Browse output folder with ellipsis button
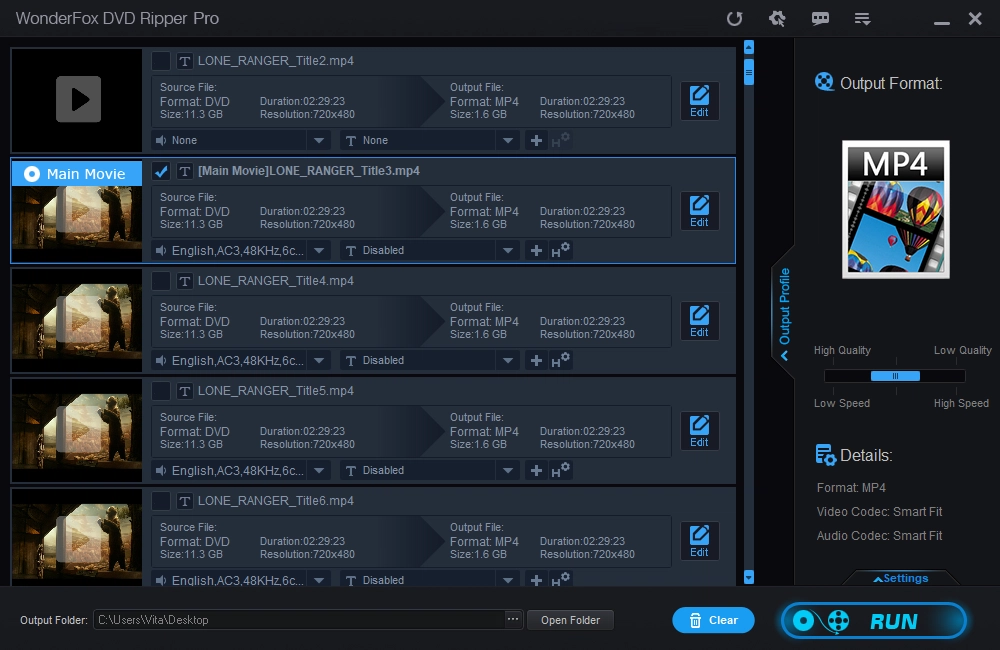The width and height of the screenshot is (1000, 650). 513,619
